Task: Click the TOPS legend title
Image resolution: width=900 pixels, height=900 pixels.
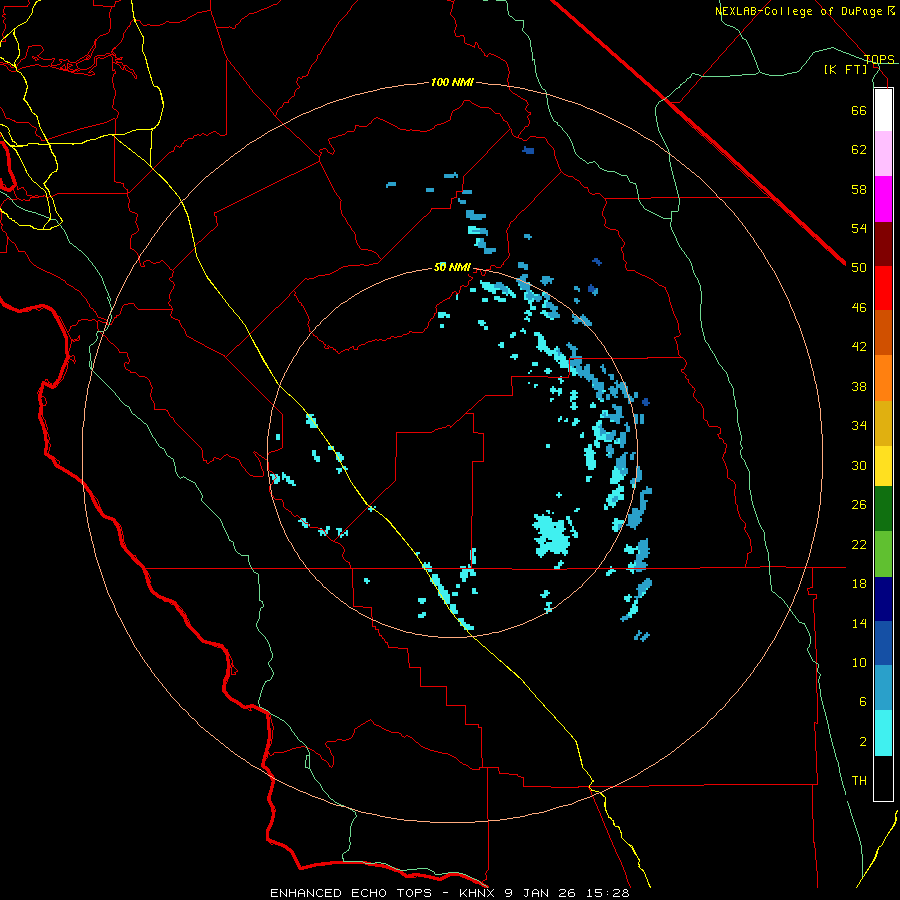Action: (x=879, y=59)
